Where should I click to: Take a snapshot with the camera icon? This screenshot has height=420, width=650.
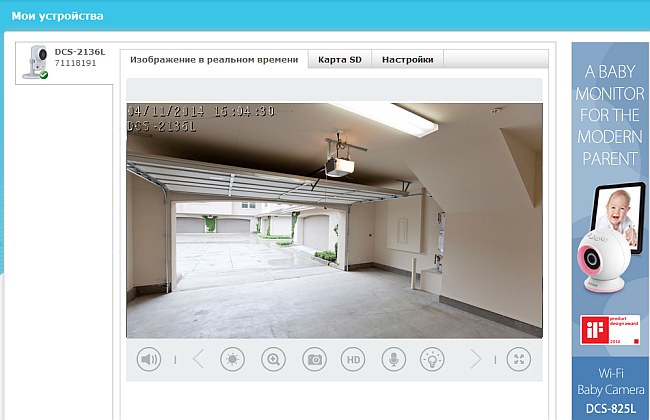(x=314, y=360)
